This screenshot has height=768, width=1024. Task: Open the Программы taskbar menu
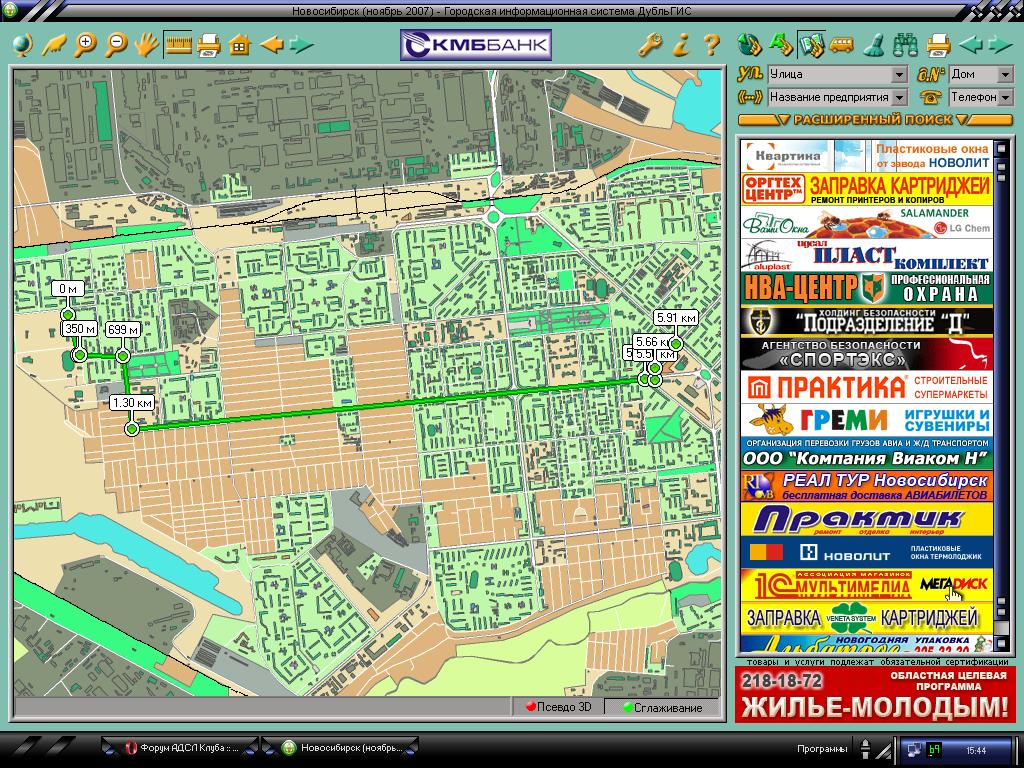tap(822, 749)
